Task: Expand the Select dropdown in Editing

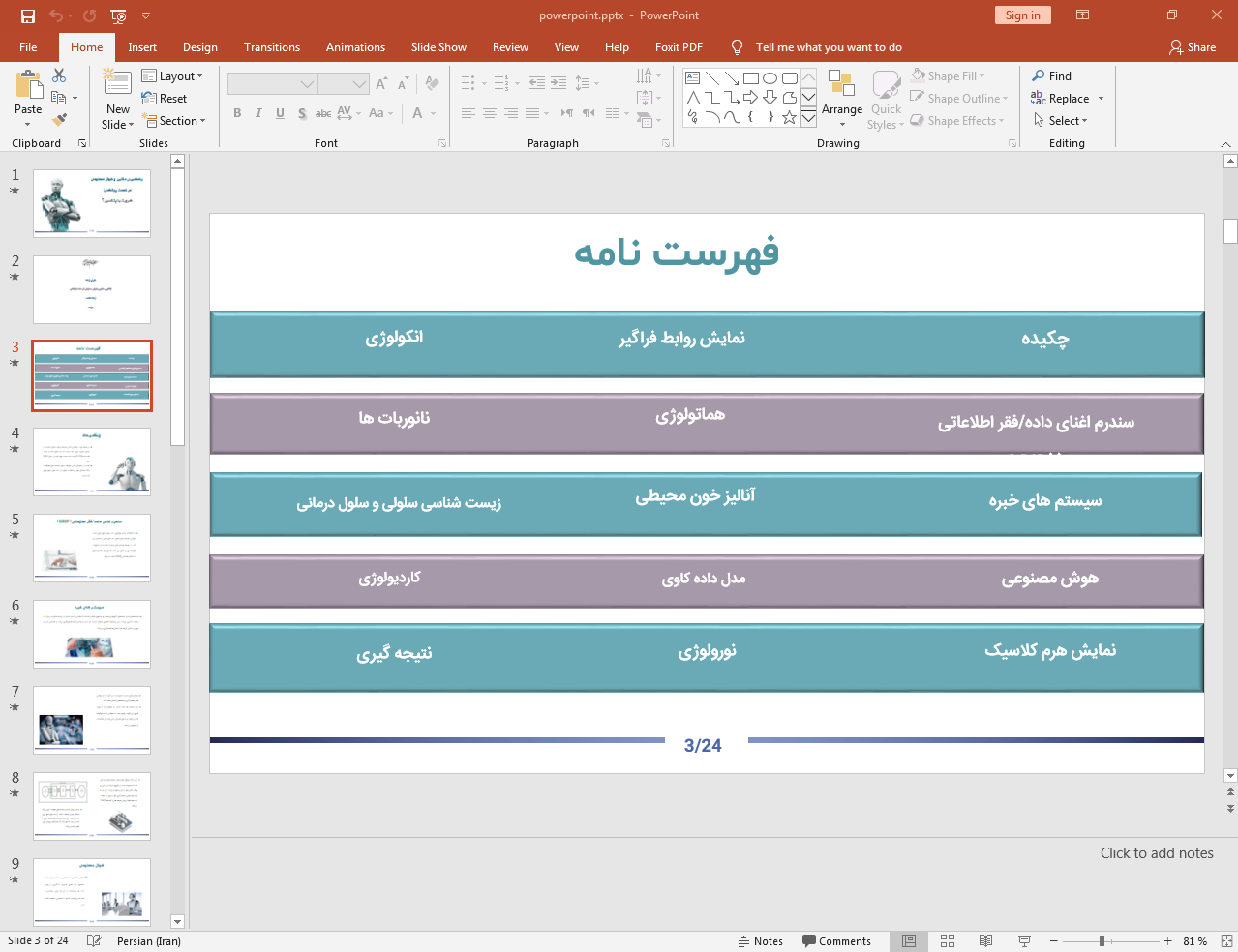Action: [x=1061, y=121]
